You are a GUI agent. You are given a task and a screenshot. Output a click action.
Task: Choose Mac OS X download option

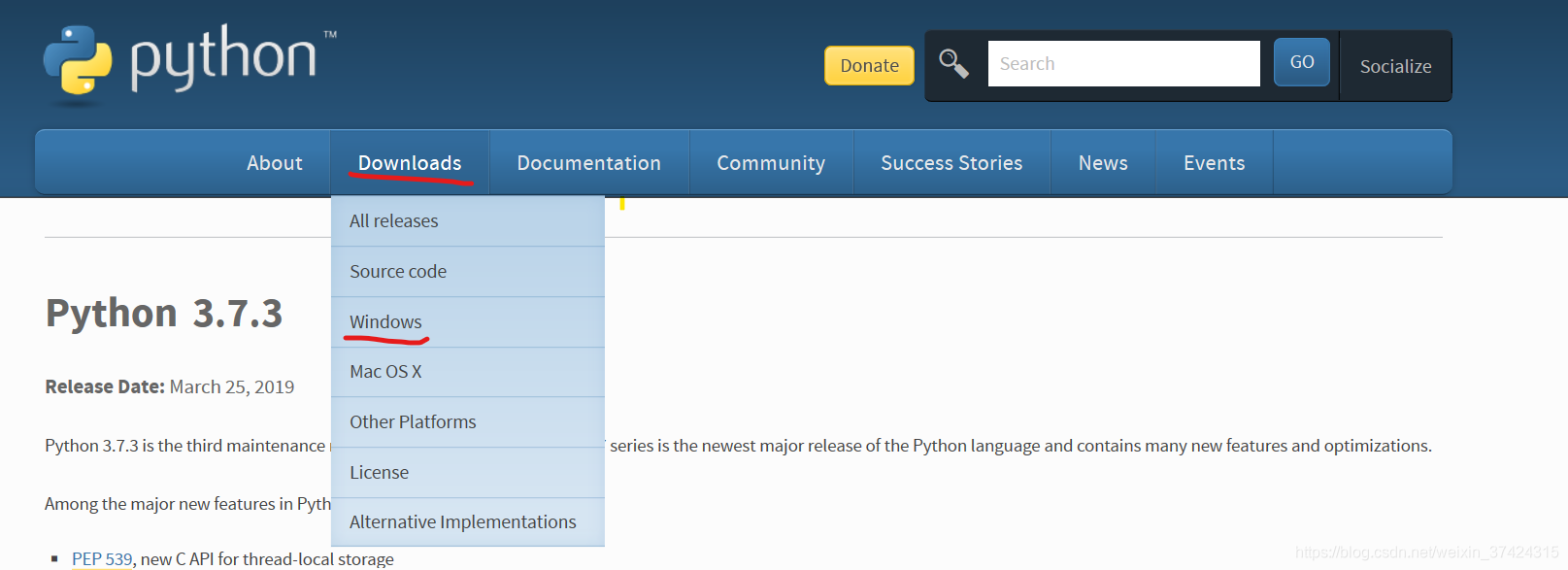[385, 372]
